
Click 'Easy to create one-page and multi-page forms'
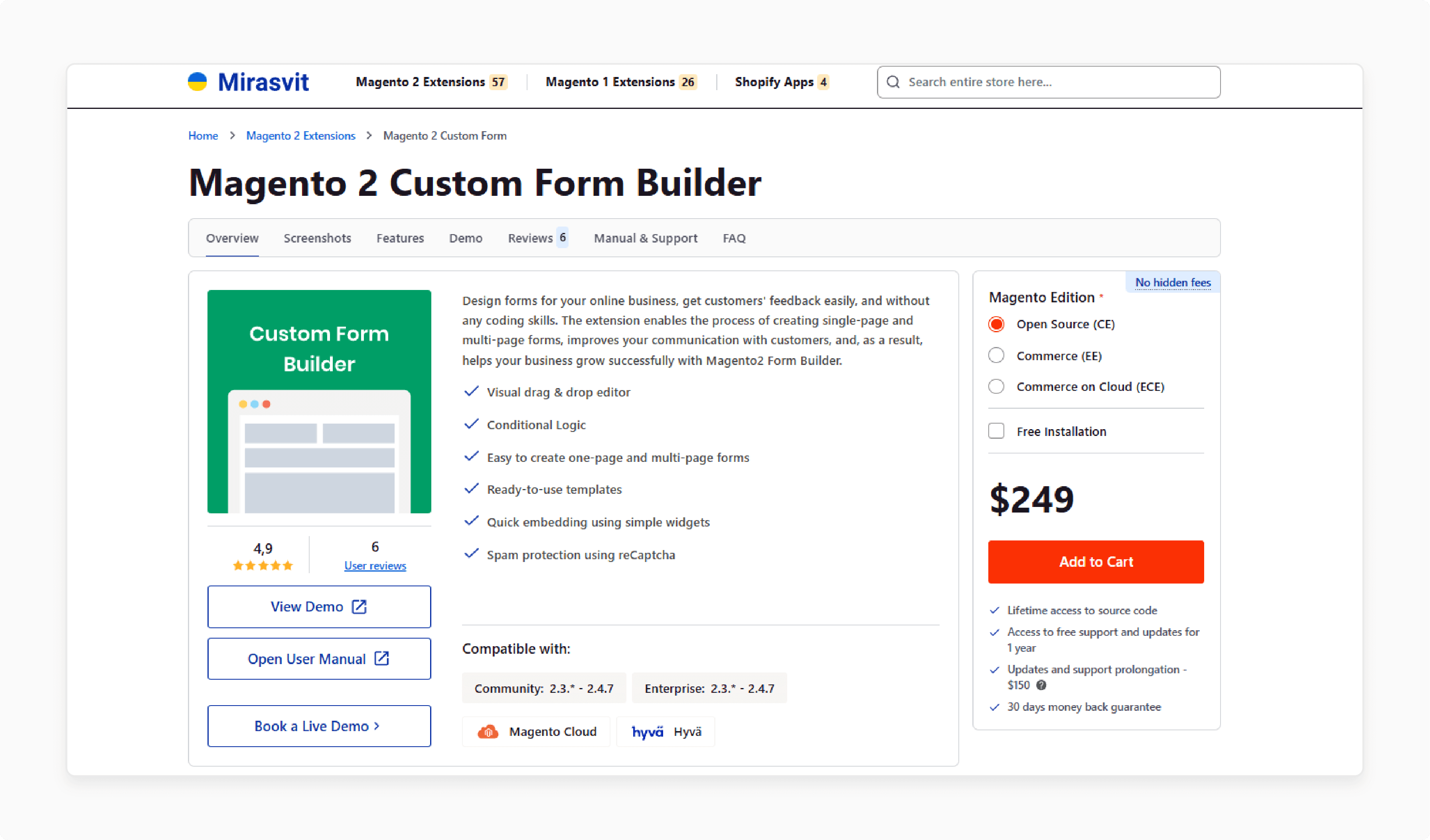tap(618, 458)
